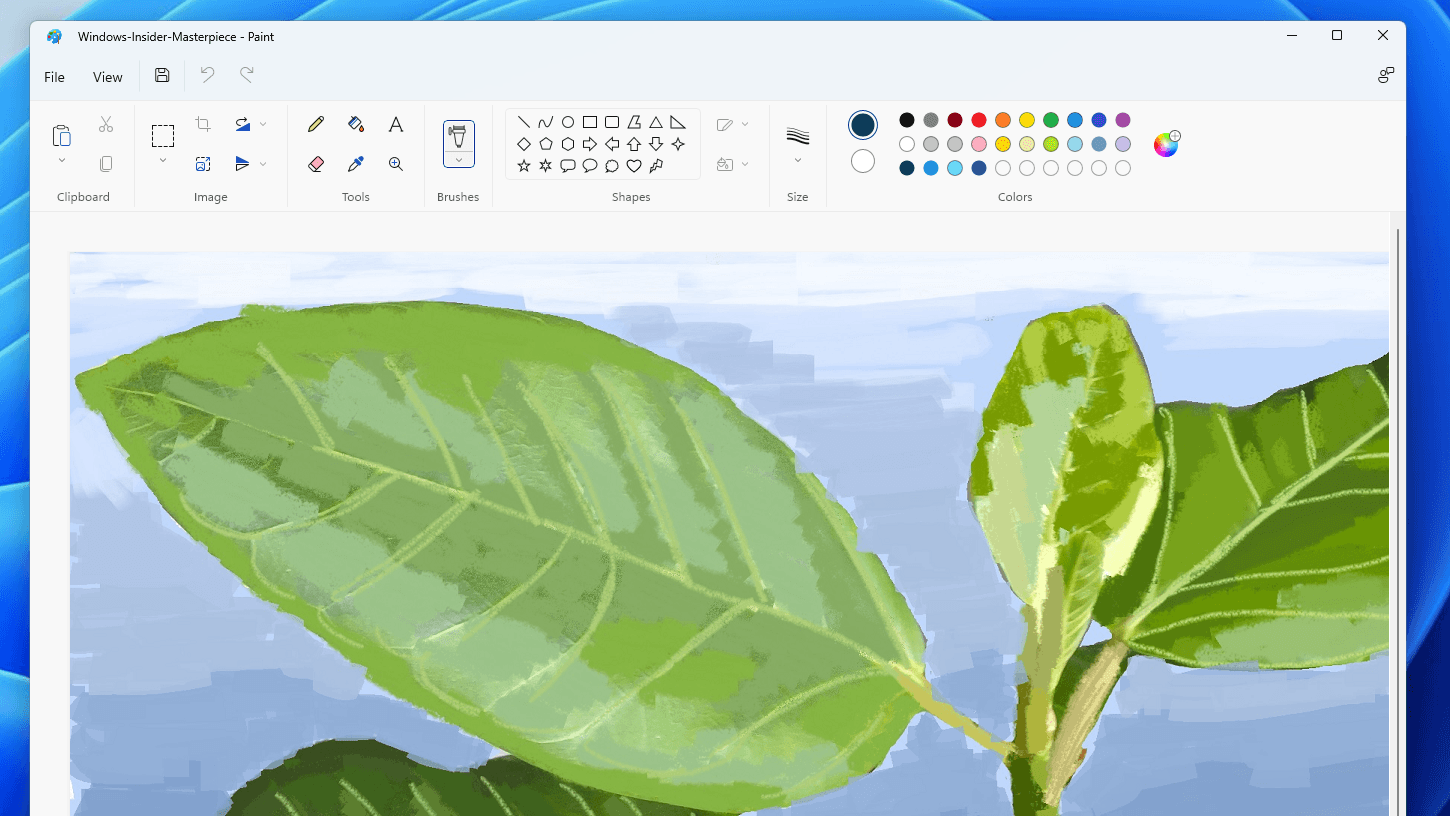1450x816 pixels.
Task: Click the Rotate icon
Action: tap(242, 124)
